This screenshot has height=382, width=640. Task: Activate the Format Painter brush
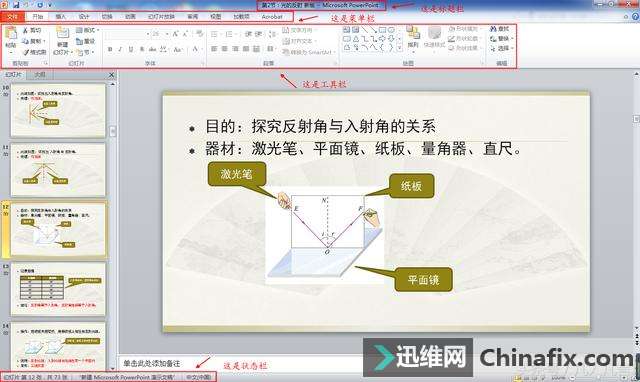pyautogui.click(x=26, y=52)
